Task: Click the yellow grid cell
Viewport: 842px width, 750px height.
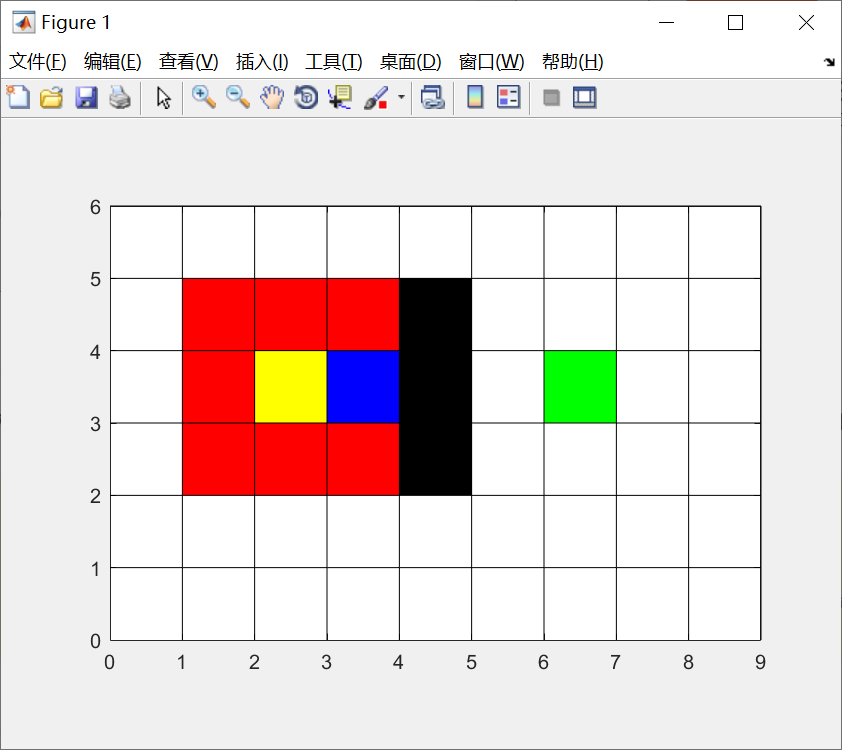Action: coord(291,387)
